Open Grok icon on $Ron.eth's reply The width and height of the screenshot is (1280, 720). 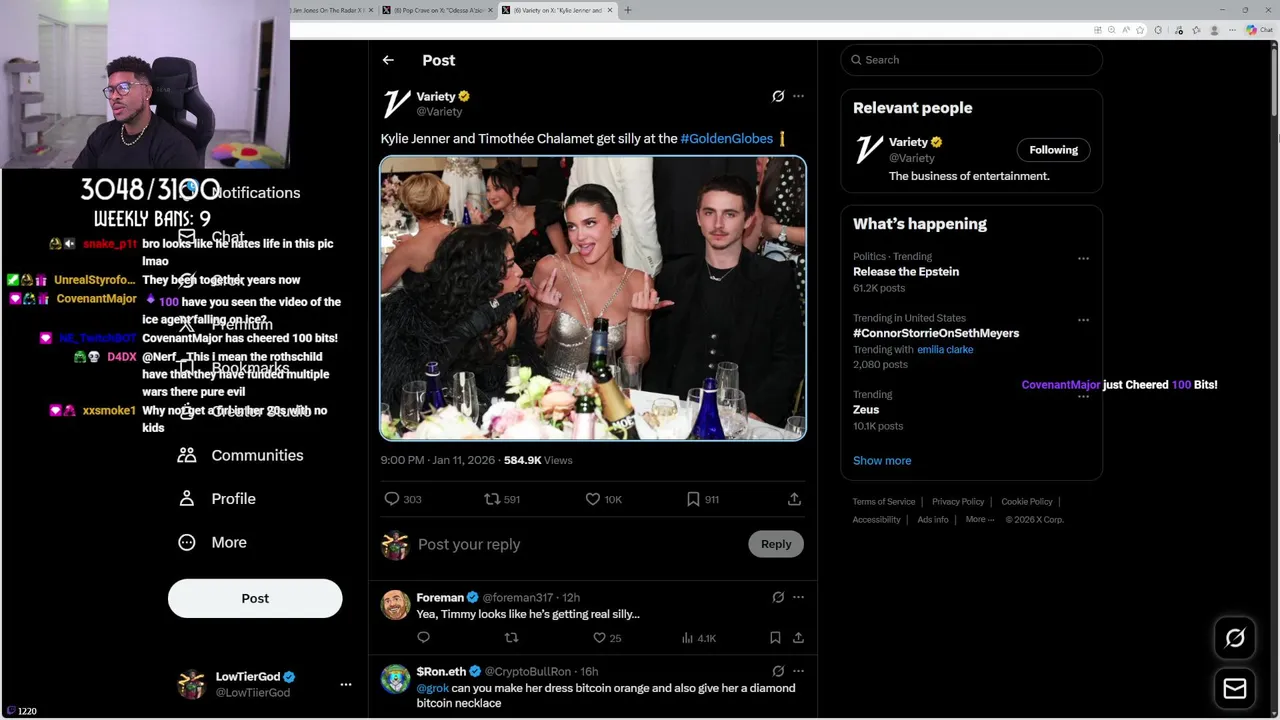[778, 671]
